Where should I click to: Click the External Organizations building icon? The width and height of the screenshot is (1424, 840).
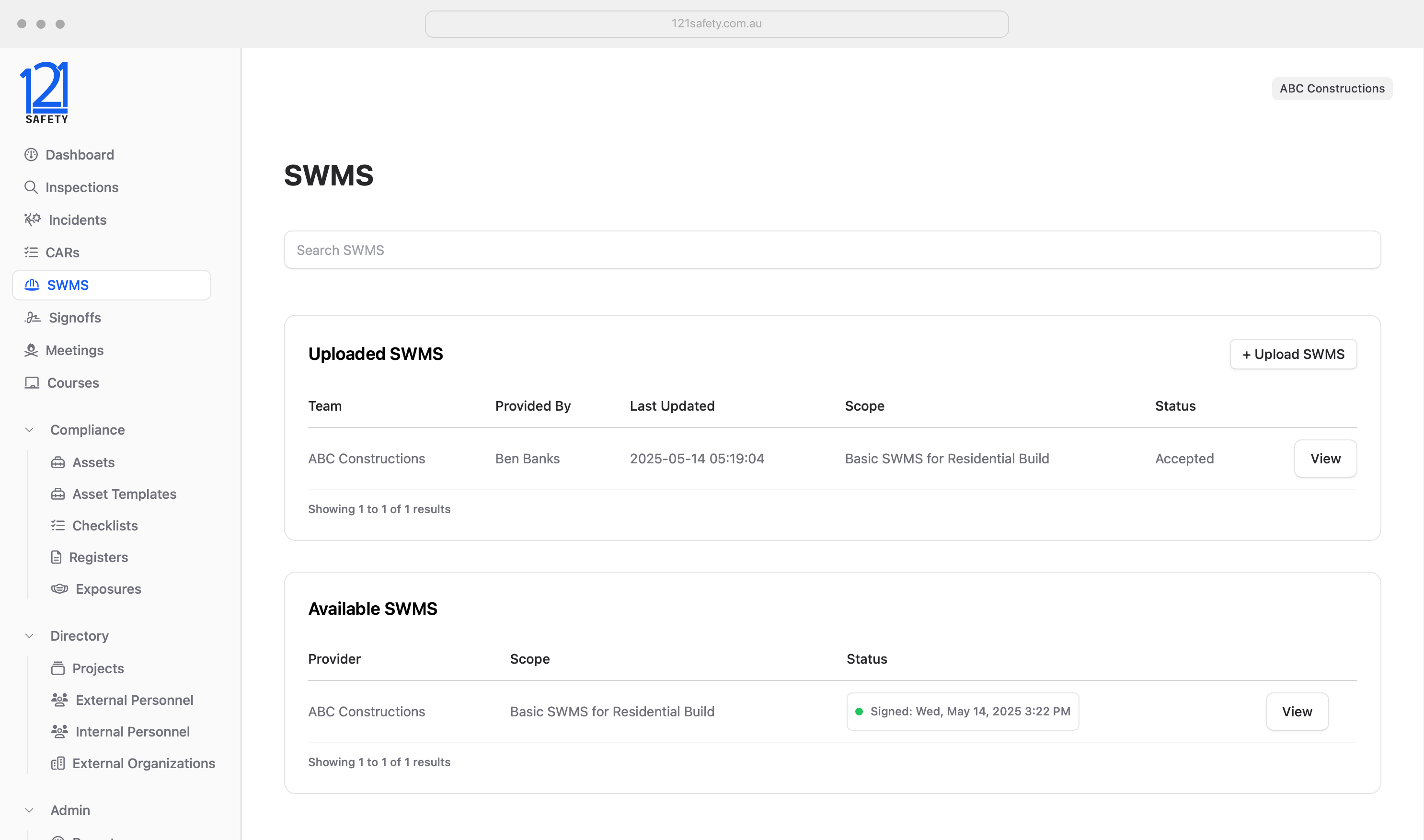click(57, 764)
